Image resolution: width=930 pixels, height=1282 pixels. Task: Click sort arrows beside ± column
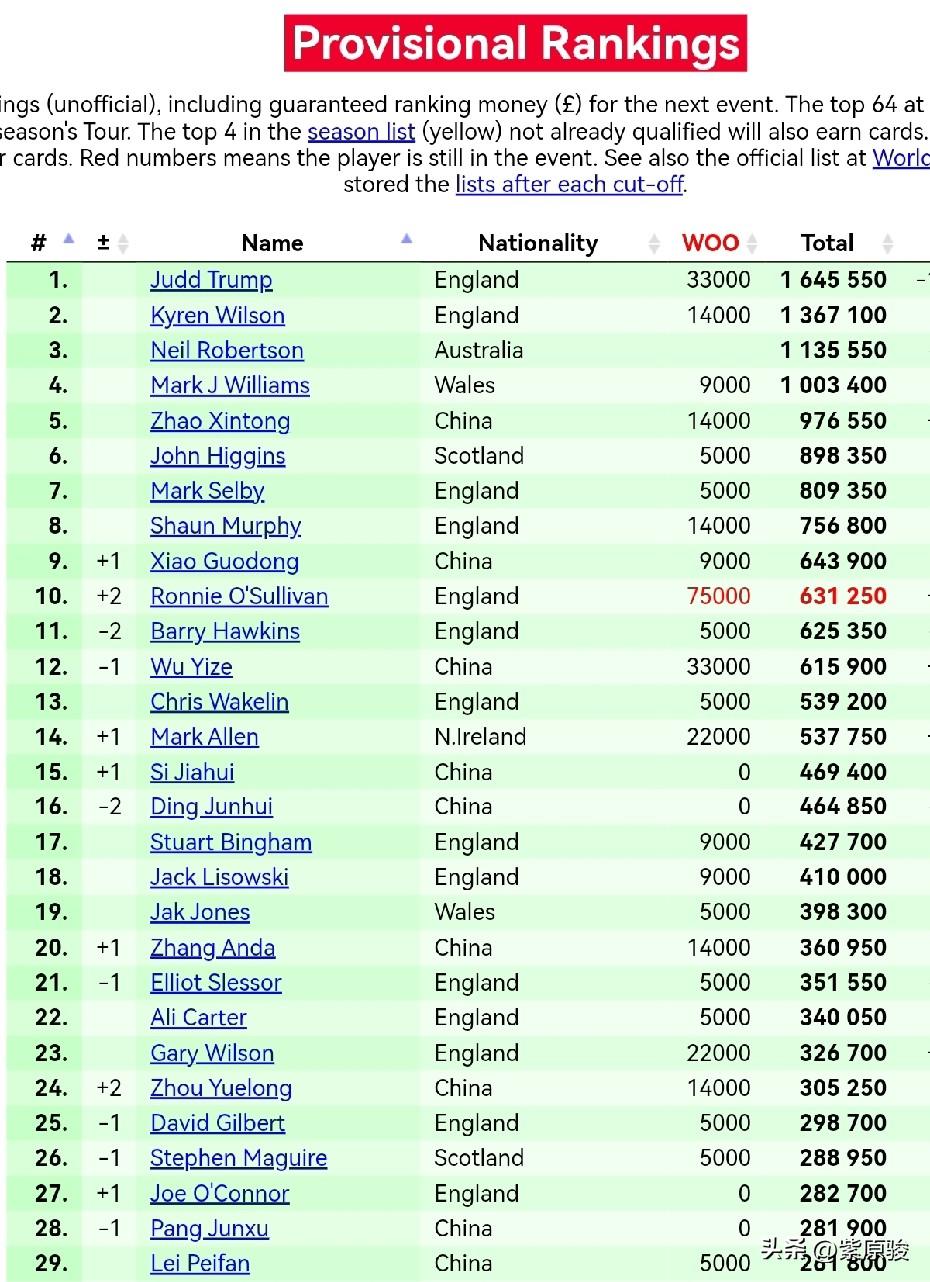(x=123, y=243)
